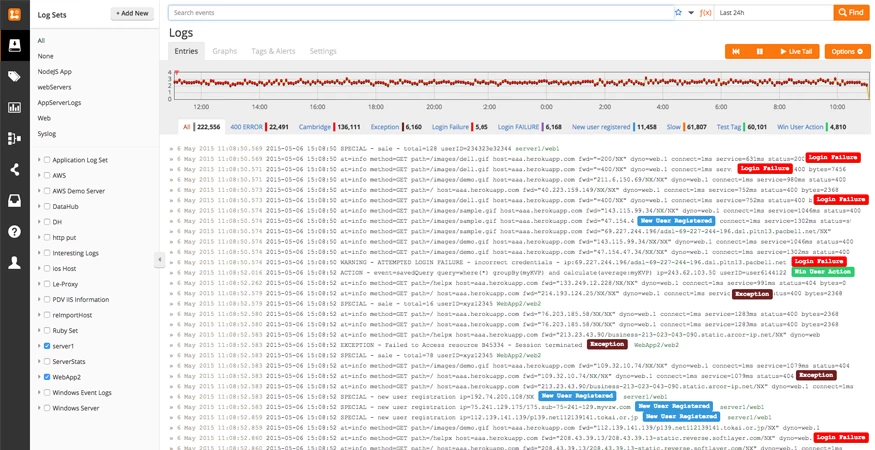
Task: Click the orange Logentries logo icon
Action: coord(15,15)
